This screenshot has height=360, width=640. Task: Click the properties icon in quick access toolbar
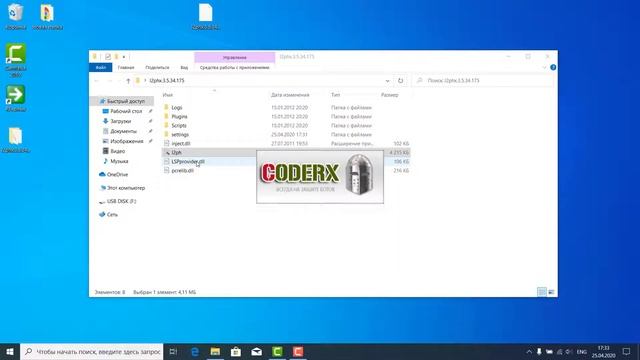point(108,57)
